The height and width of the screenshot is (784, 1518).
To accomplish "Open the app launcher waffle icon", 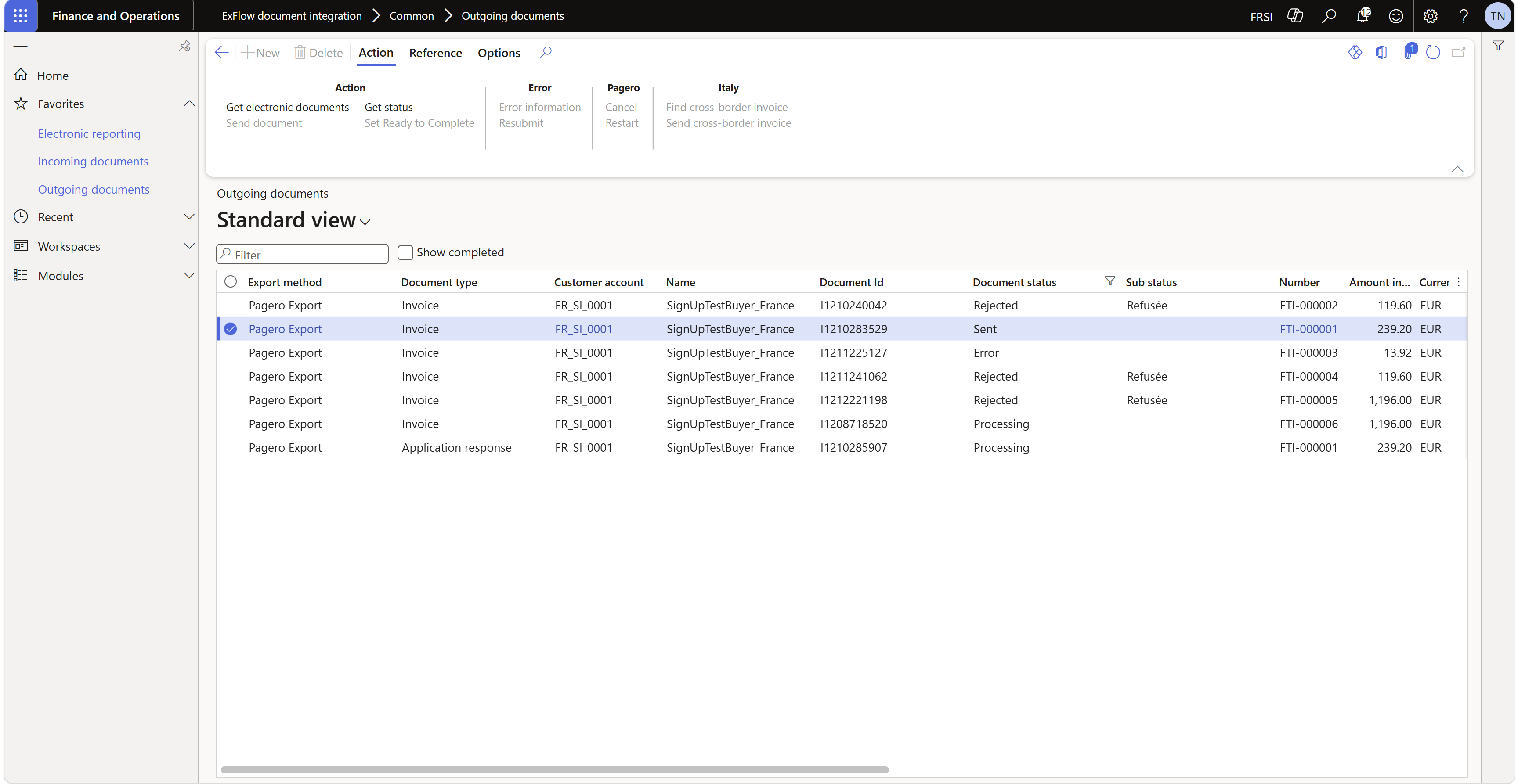I will point(21,16).
